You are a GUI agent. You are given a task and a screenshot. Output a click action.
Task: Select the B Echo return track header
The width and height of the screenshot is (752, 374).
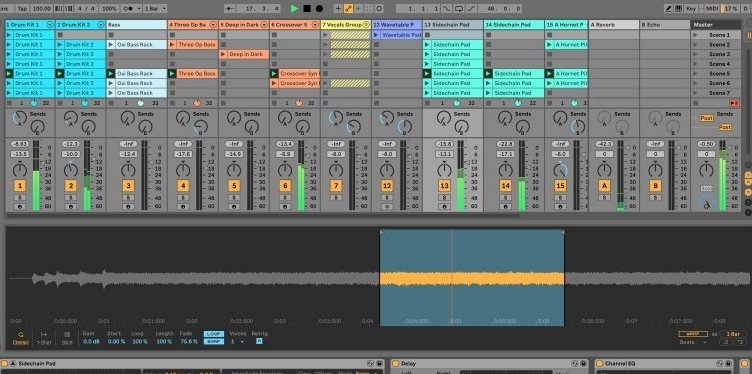pyautogui.click(x=665, y=24)
